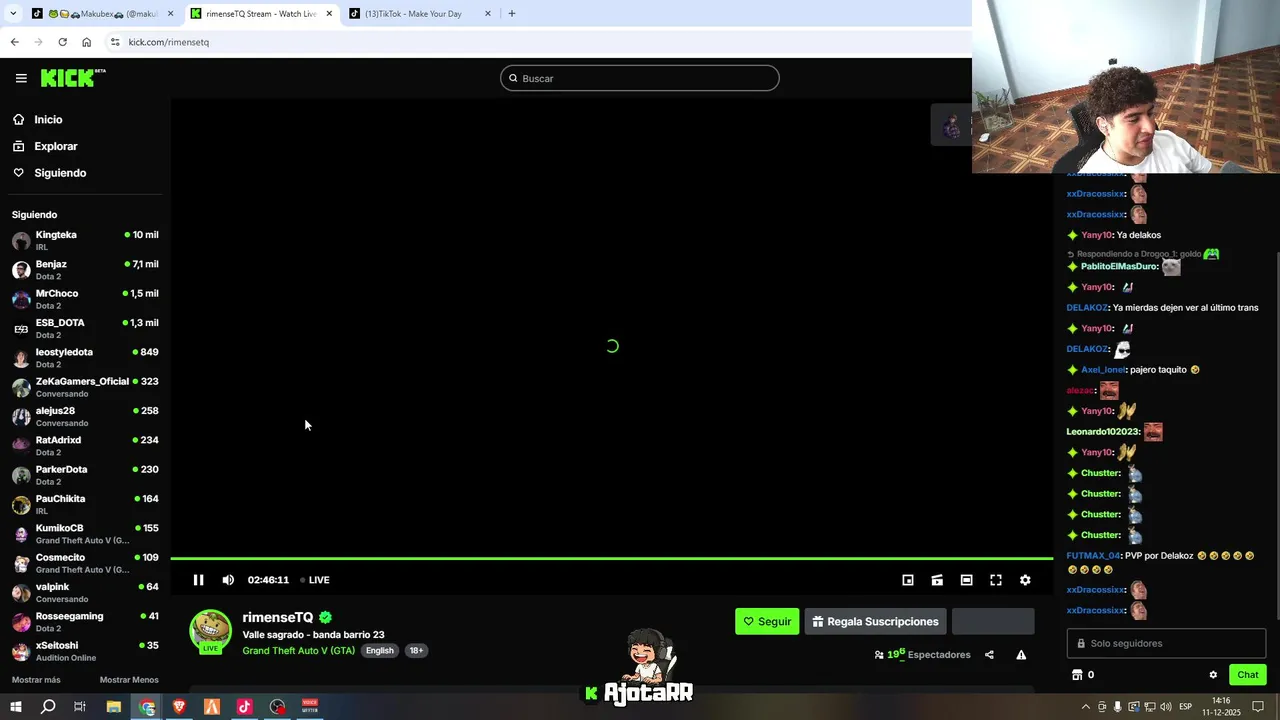Open valpink channel
This screenshot has height=720, width=1280.
pos(85,592)
